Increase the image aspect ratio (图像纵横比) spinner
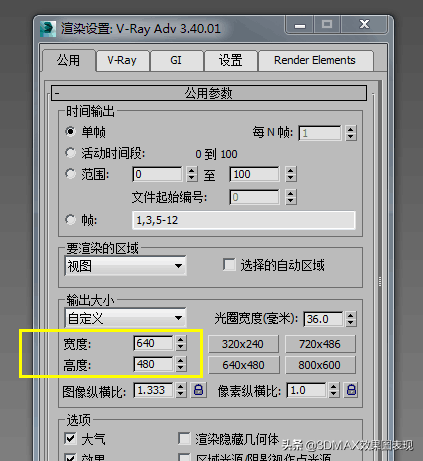This screenshot has width=423, height=461. point(181,386)
